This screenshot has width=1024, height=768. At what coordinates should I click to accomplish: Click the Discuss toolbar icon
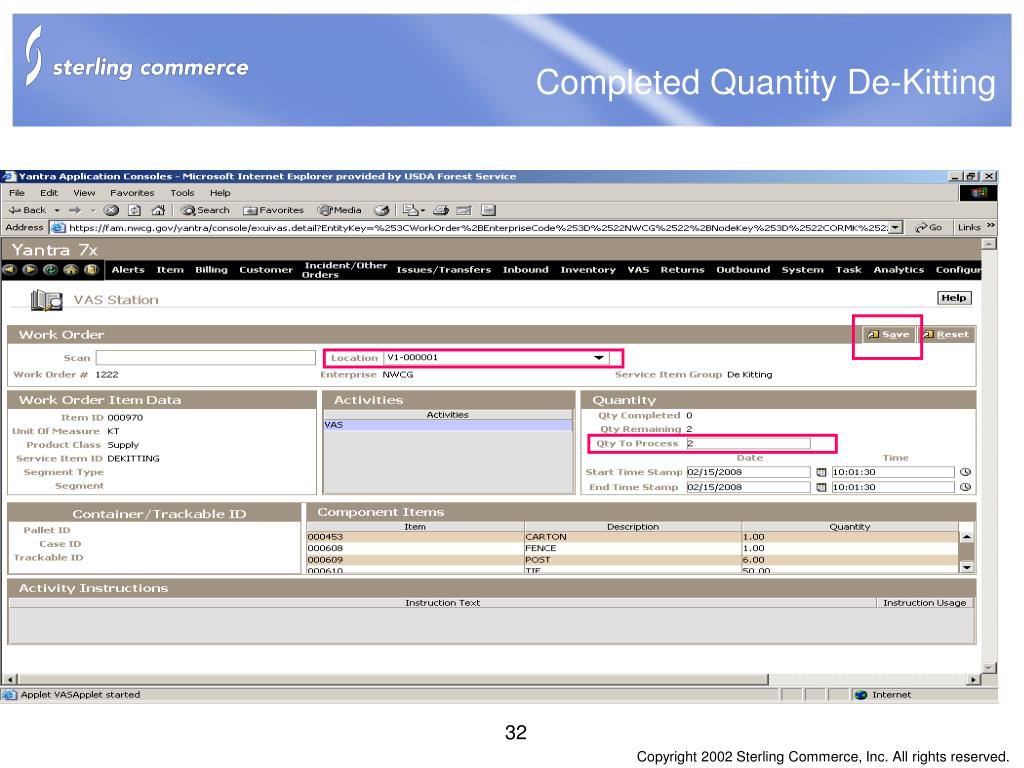pyautogui.click(x=488, y=210)
